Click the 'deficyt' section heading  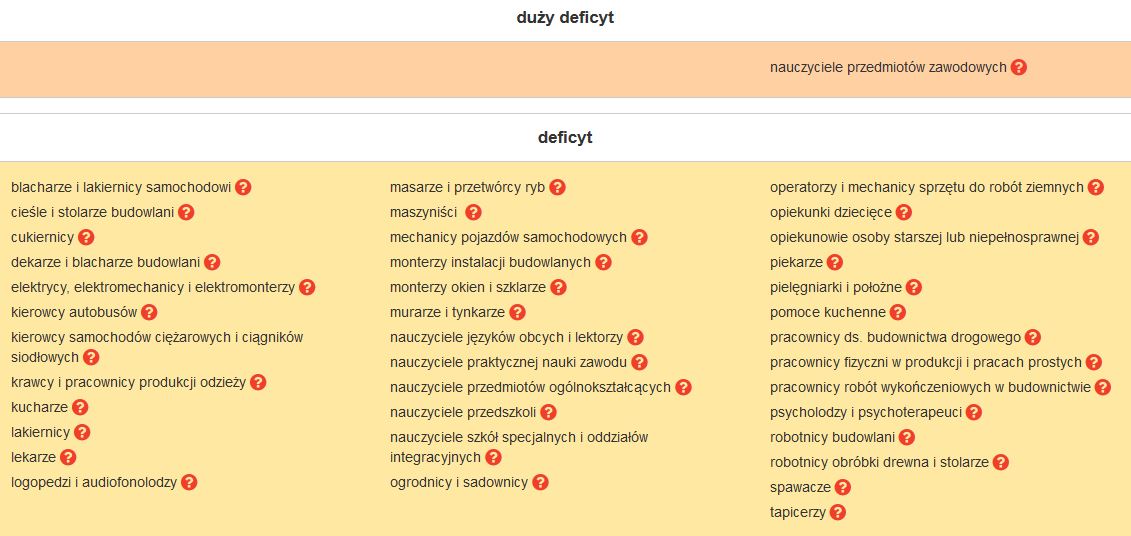(565, 138)
